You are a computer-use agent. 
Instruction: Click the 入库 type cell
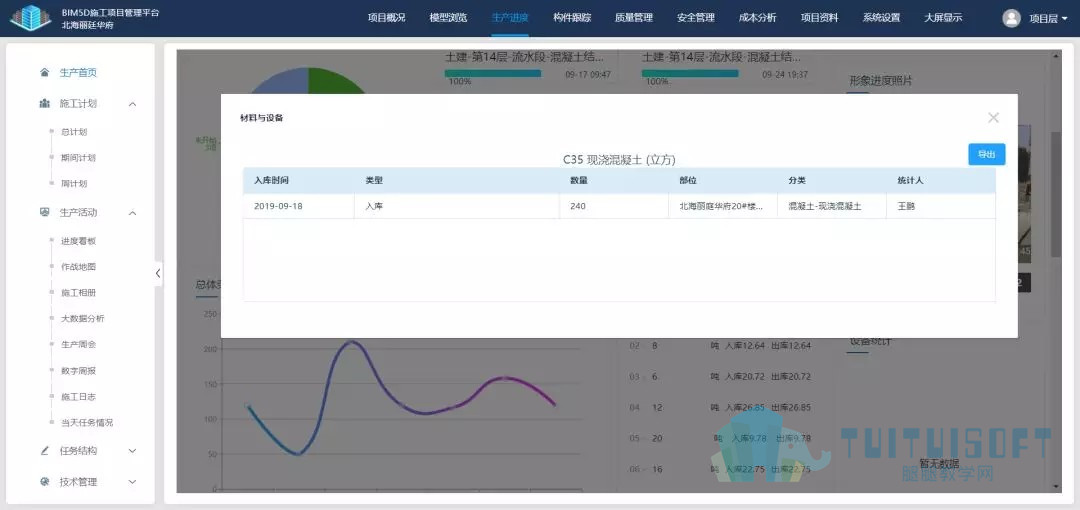pyautogui.click(x=457, y=206)
